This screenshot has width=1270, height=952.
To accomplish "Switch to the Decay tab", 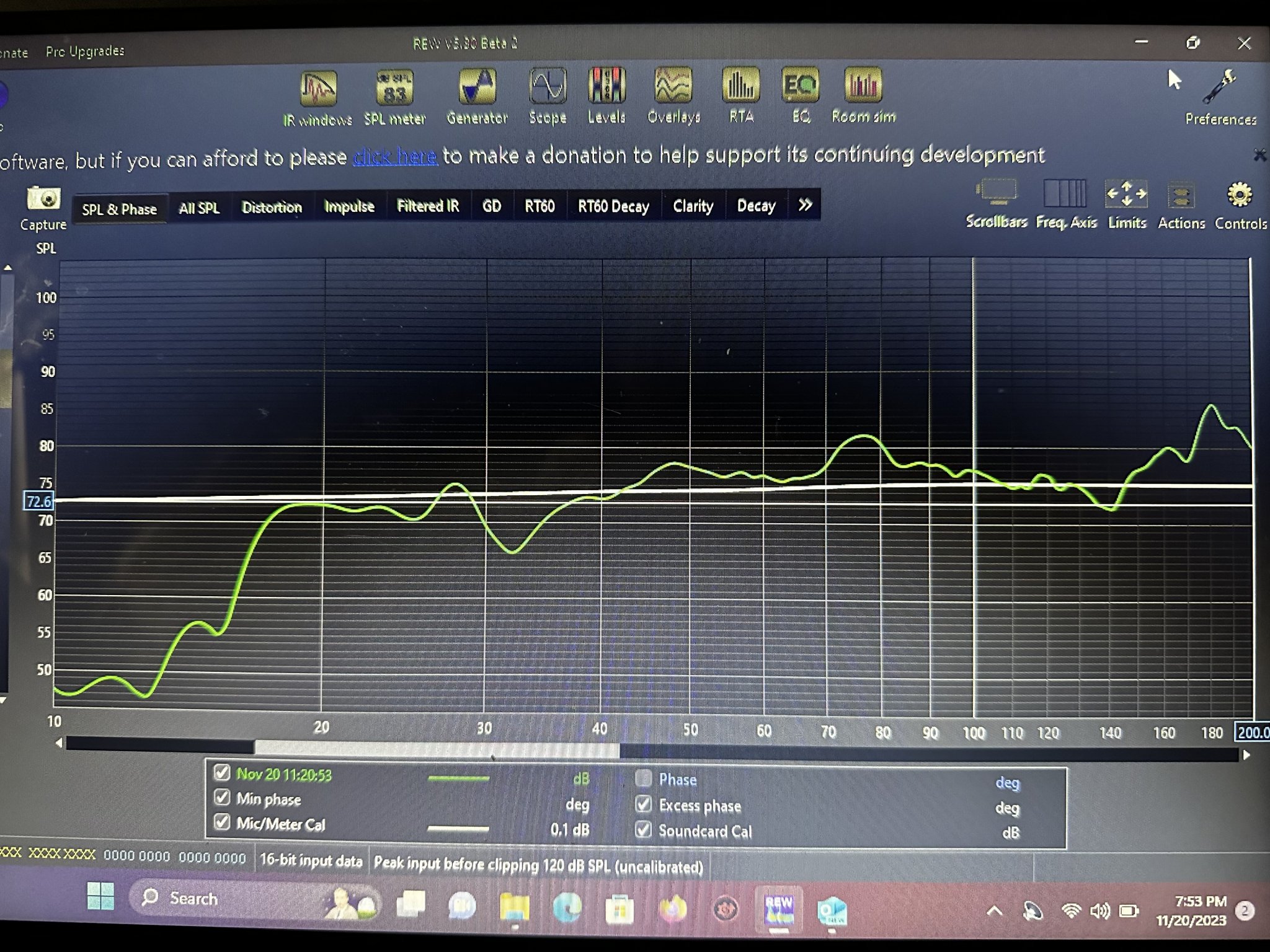I will [756, 205].
